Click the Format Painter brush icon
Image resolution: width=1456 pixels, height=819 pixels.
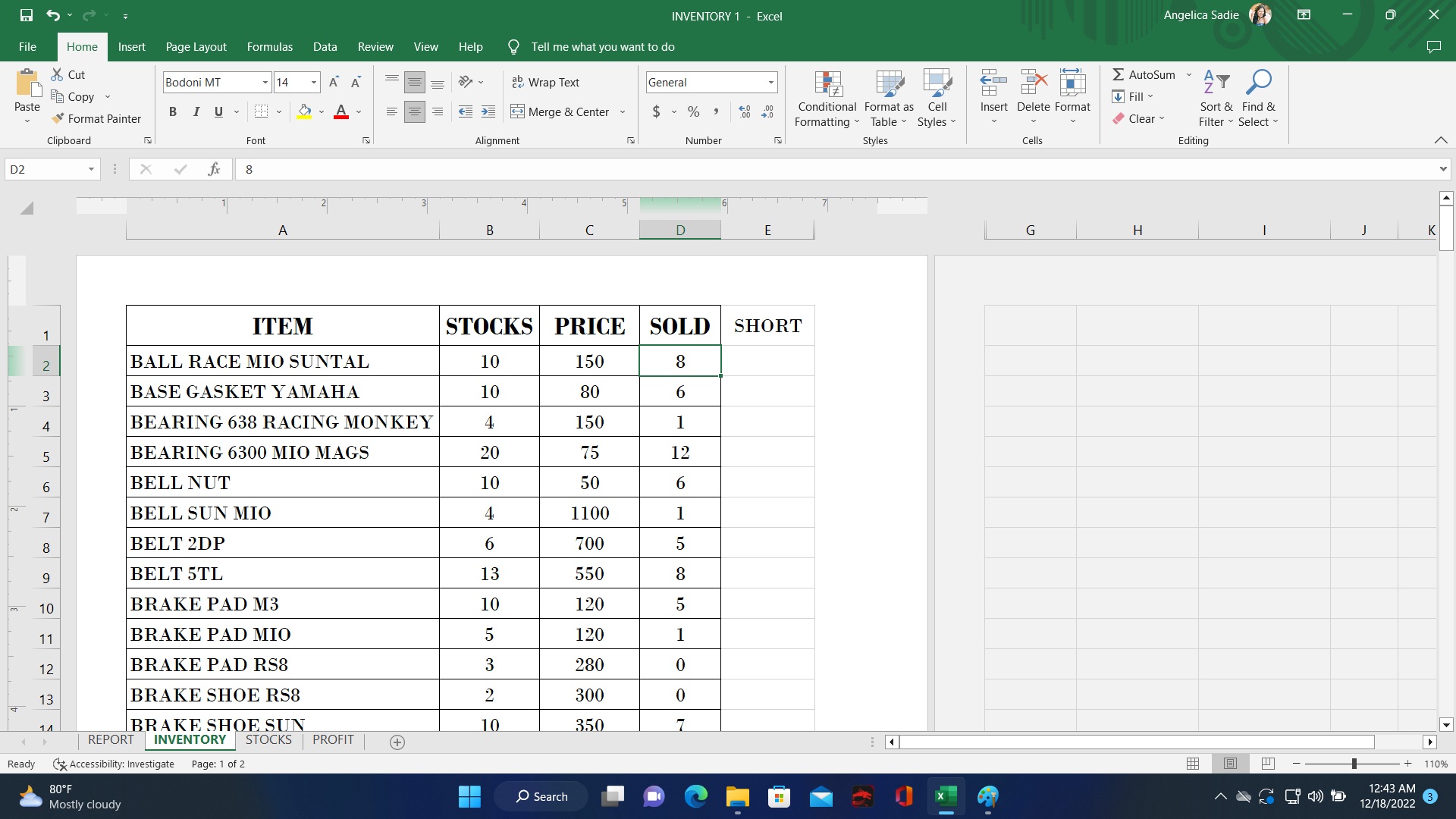pyautogui.click(x=58, y=119)
